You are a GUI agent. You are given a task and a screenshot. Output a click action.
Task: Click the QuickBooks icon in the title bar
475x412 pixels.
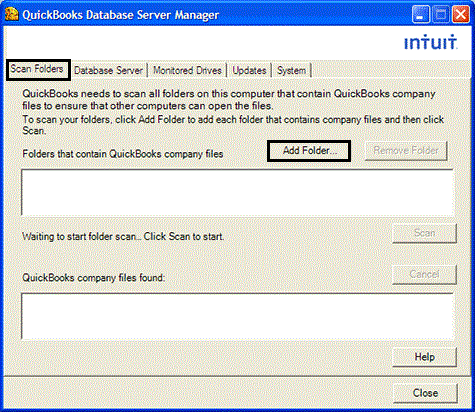(x=12, y=14)
